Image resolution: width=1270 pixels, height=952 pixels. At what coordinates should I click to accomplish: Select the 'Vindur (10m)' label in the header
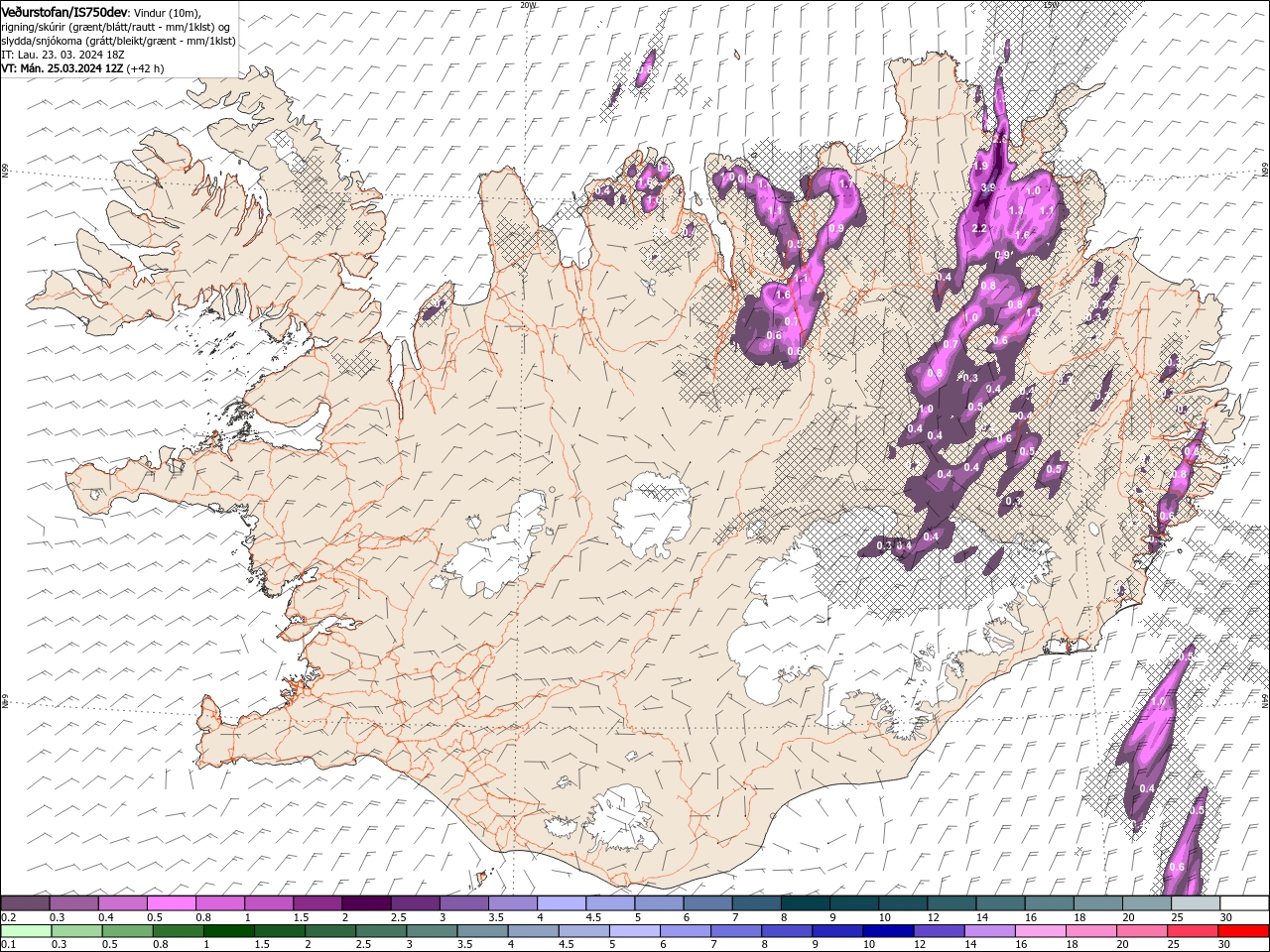(x=166, y=12)
